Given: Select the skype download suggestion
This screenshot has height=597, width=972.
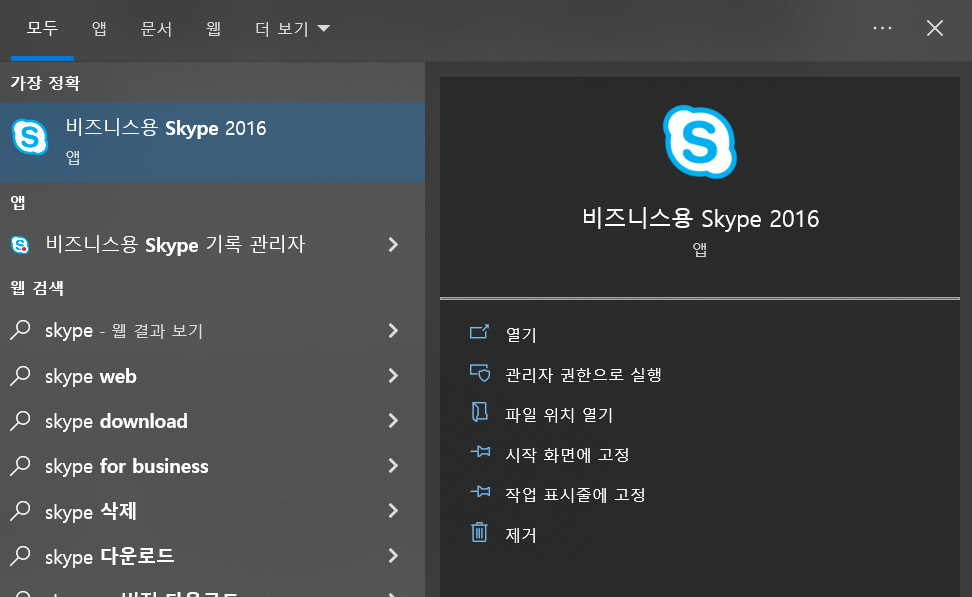Looking at the screenshot, I should click(x=212, y=421).
